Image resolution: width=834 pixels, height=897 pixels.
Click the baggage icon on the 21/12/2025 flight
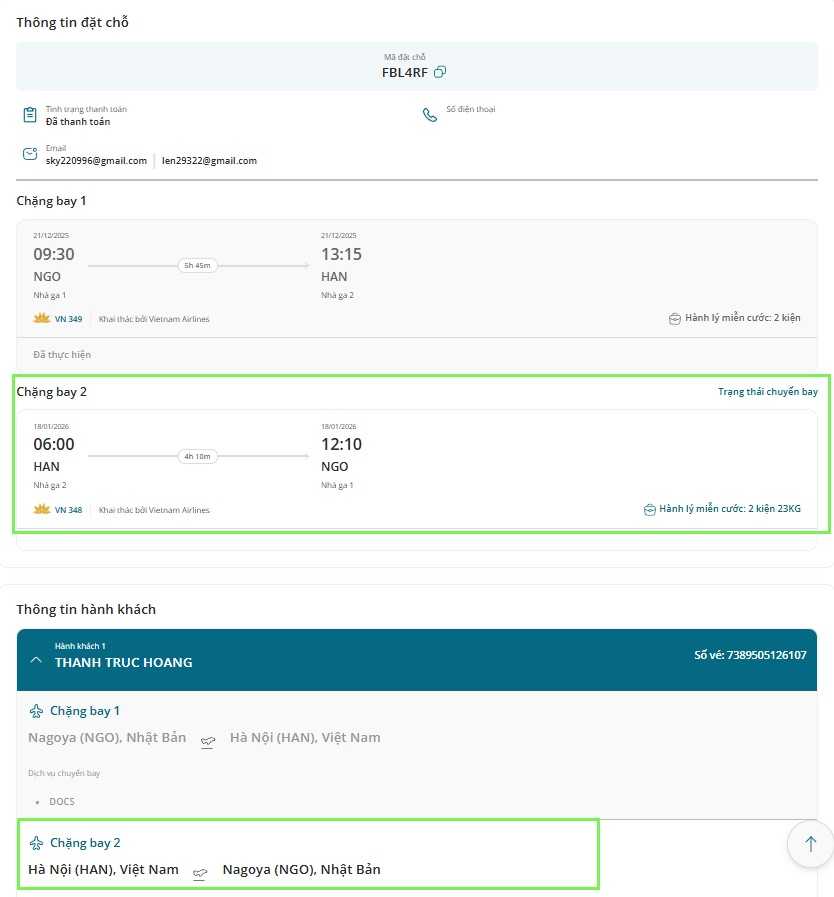[x=675, y=319]
